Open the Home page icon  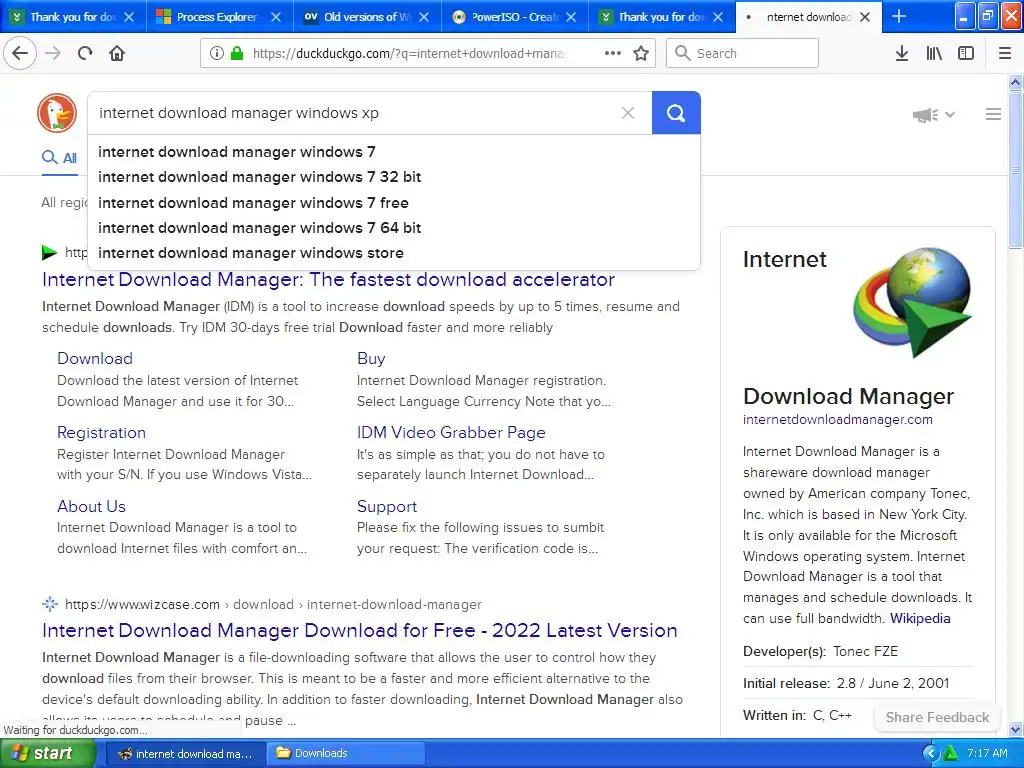point(117,53)
